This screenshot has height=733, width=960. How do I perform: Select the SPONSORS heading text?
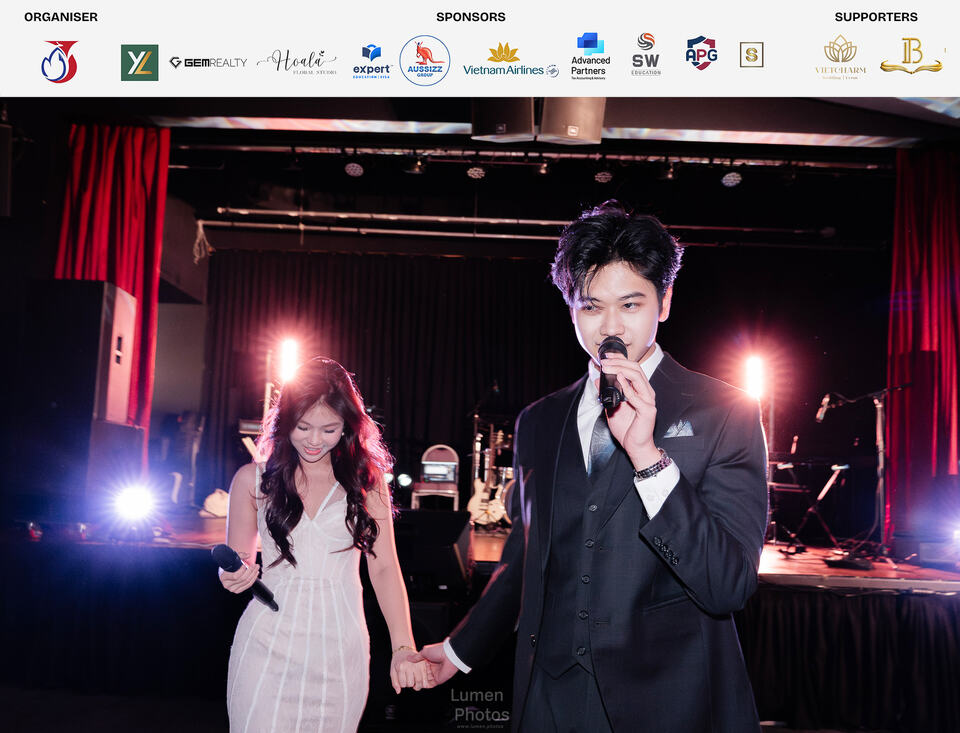(471, 17)
